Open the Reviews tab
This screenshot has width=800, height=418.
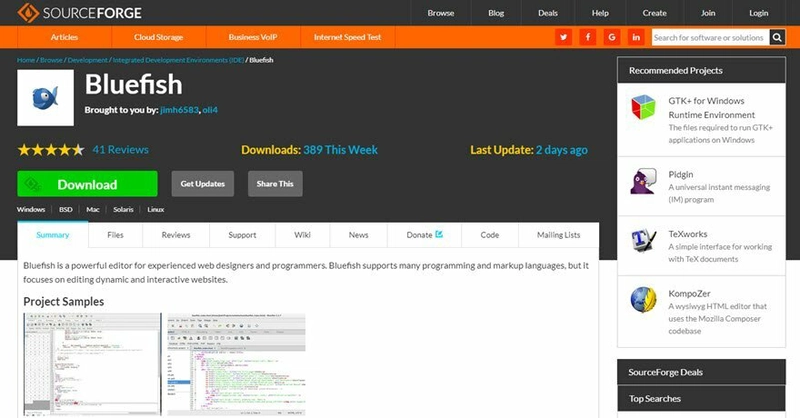(x=176, y=235)
